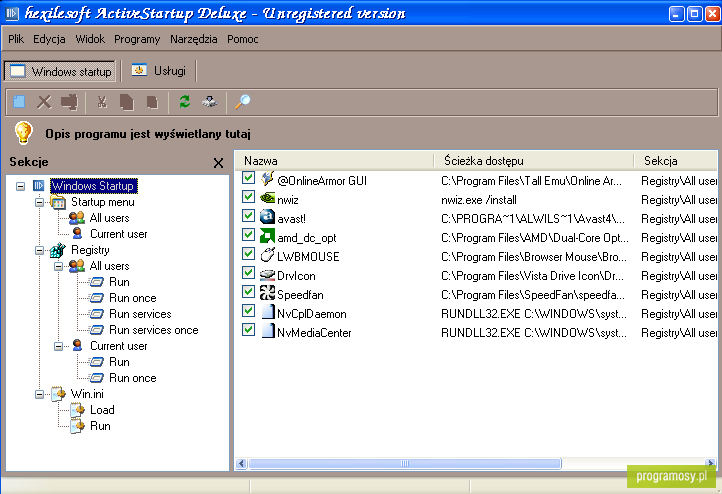Select Run services tree item
Image resolution: width=722 pixels, height=494 pixels.
pos(140,314)
